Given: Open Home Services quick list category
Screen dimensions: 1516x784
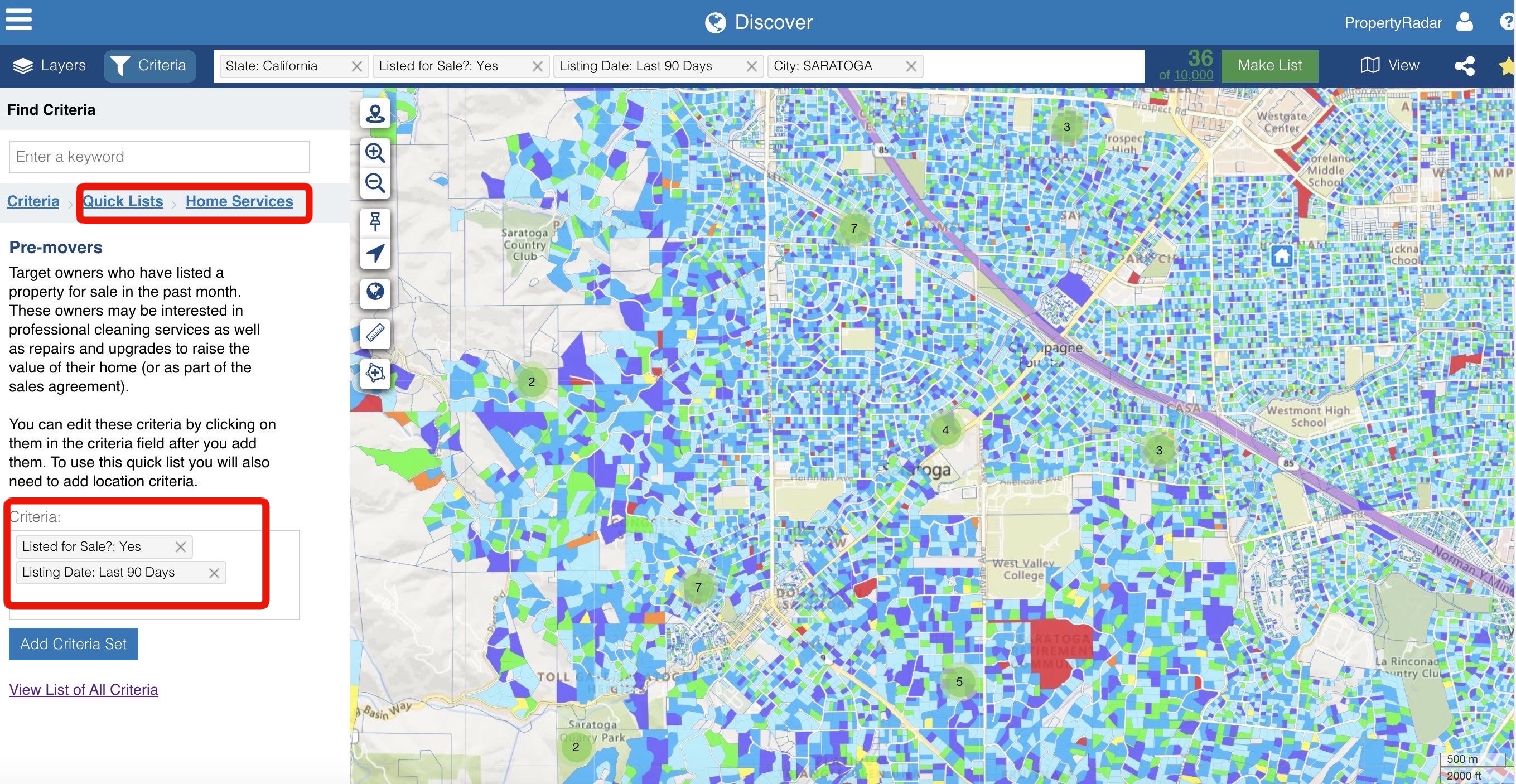Looking at the screenshot, I should coord(239,201).
